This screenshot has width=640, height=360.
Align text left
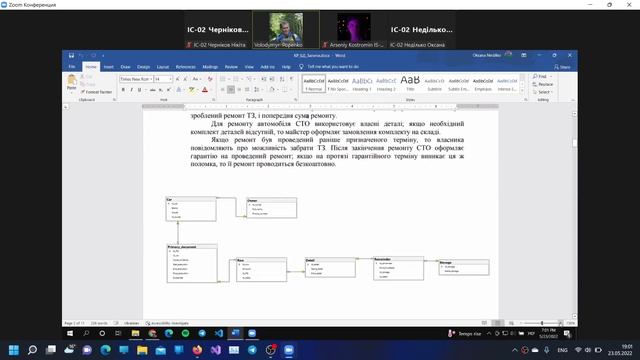tap(223, 90)
